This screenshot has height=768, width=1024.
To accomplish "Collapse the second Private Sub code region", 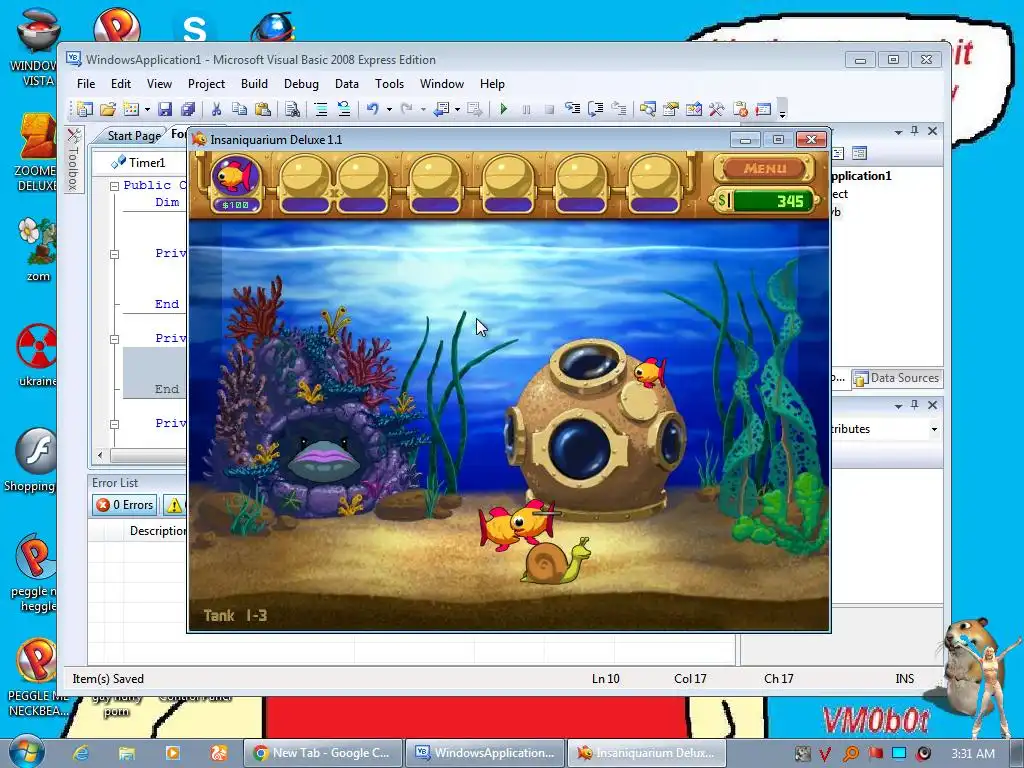I will point(114,339).
